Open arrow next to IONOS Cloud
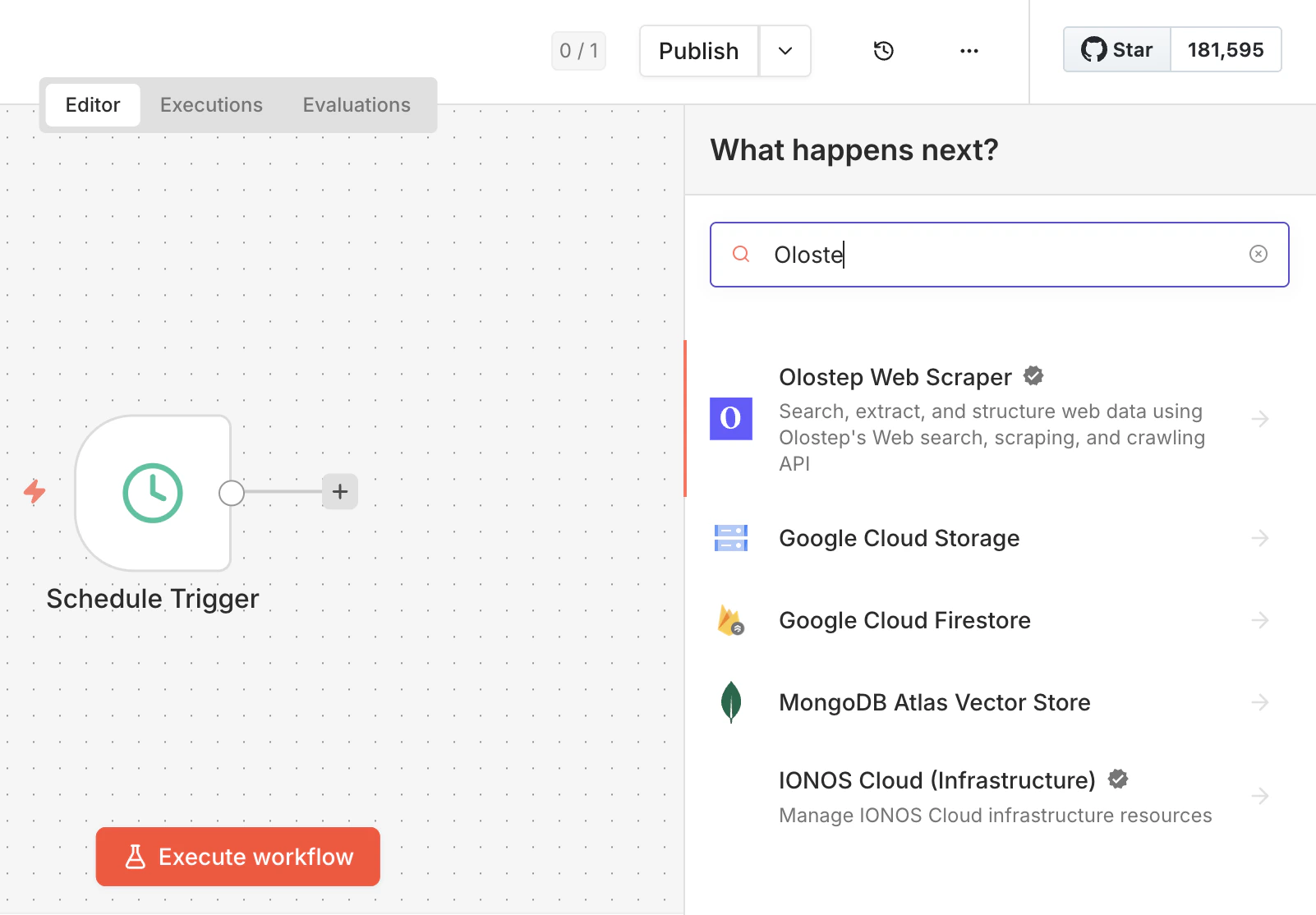The height and width of the screenshot is (915, 1316). pos(1260,796)
